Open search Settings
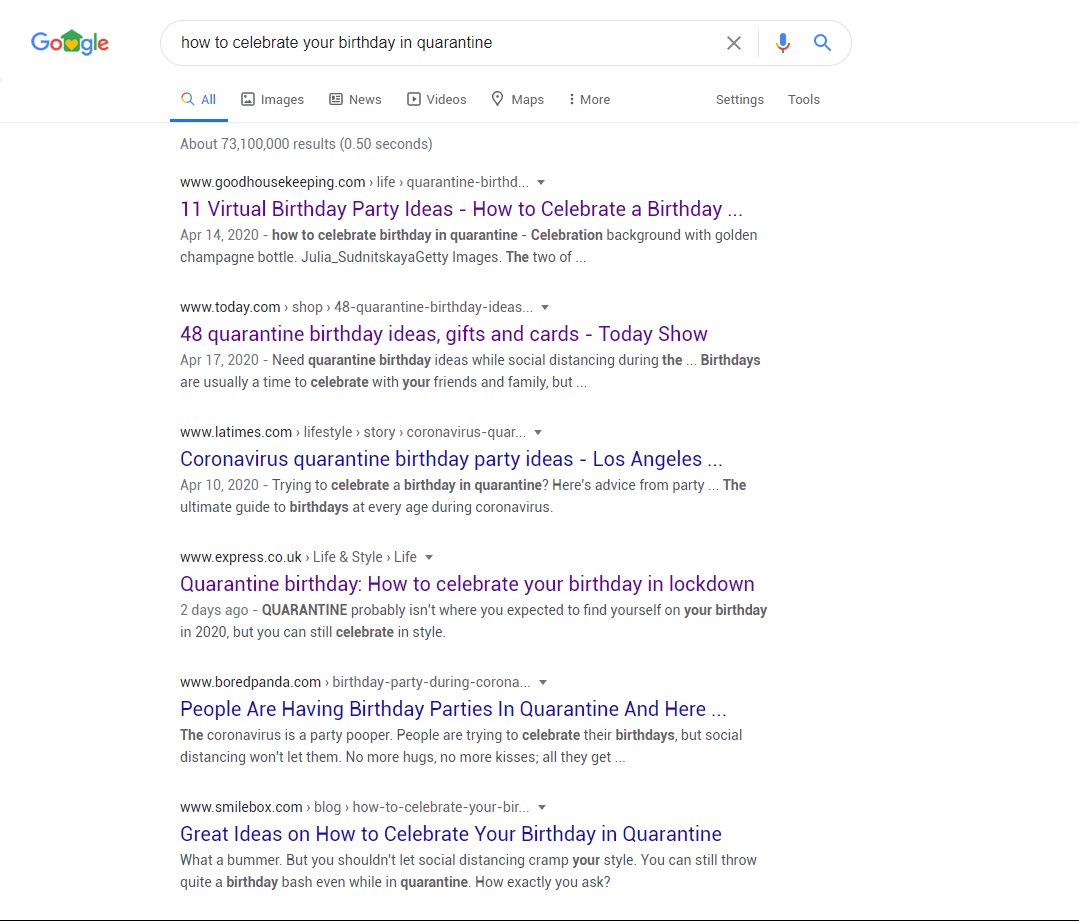The height and width of the screenshot is (921, 1079). pos(740,99)
